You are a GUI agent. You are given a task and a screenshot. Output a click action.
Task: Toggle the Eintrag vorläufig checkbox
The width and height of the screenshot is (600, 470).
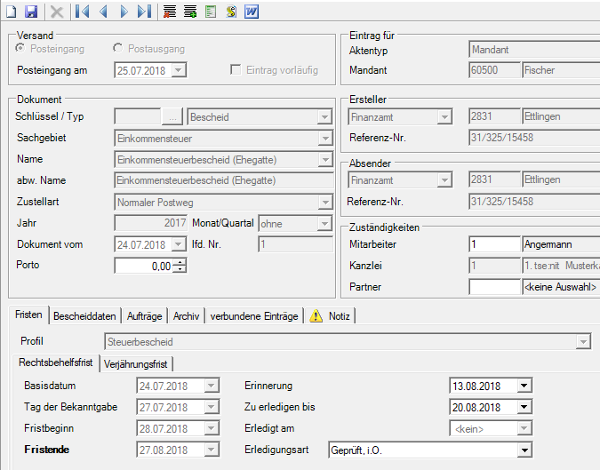click(235, 70)
